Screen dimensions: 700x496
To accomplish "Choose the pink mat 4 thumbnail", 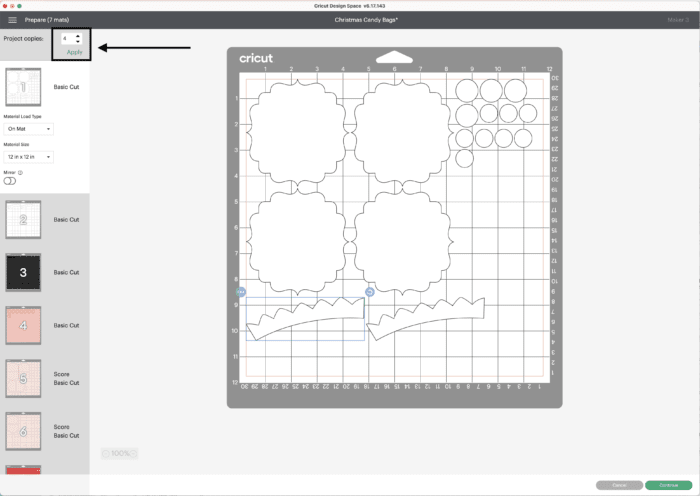I will coord(23,325).
